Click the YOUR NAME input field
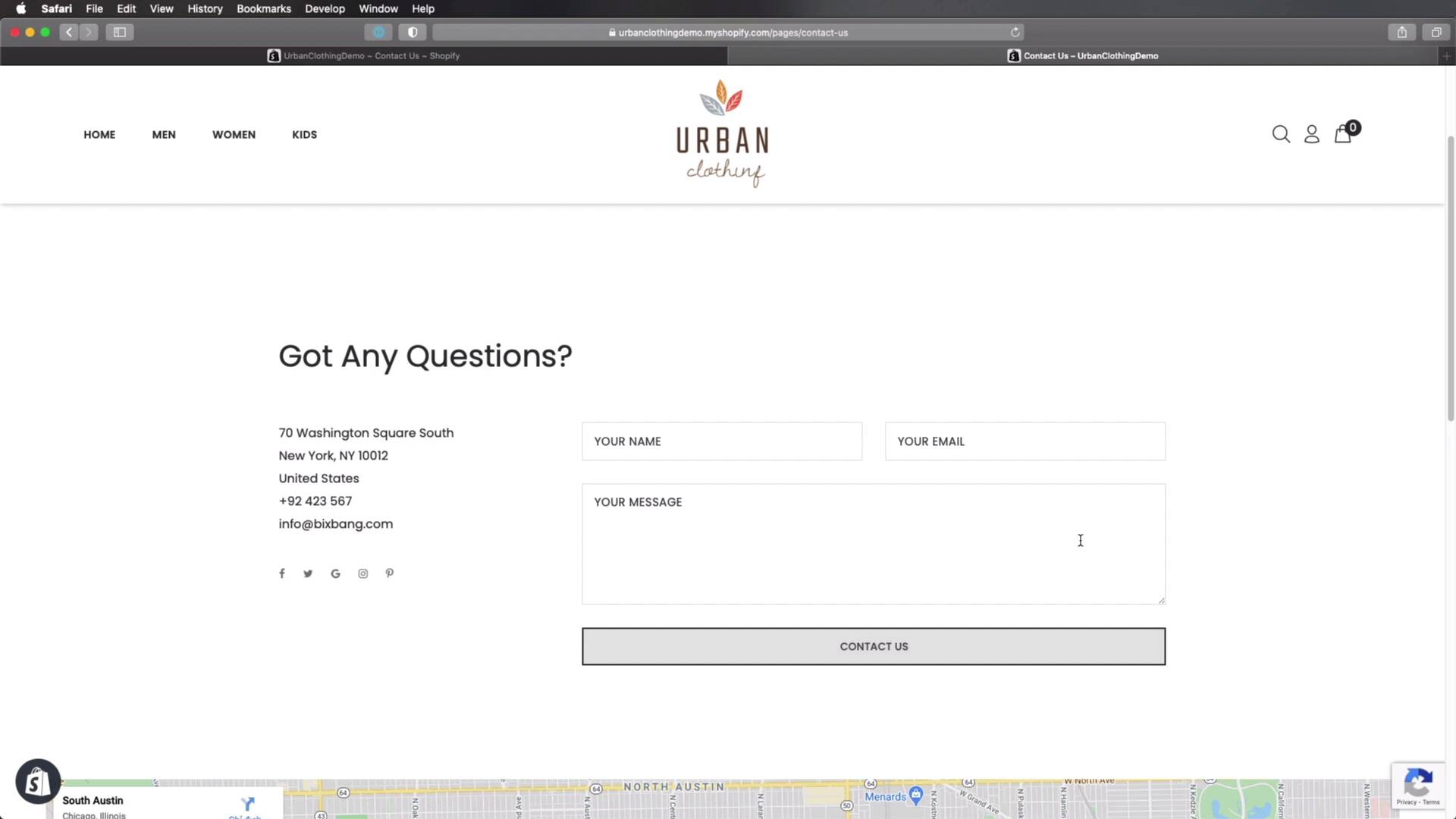The image size is (1456, 819). [721, 441]
